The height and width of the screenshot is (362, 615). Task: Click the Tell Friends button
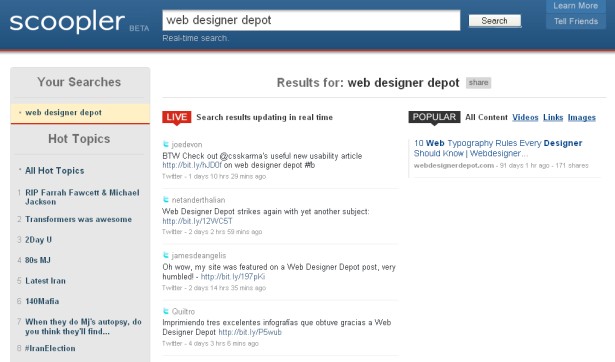click(x=576, y=21)
